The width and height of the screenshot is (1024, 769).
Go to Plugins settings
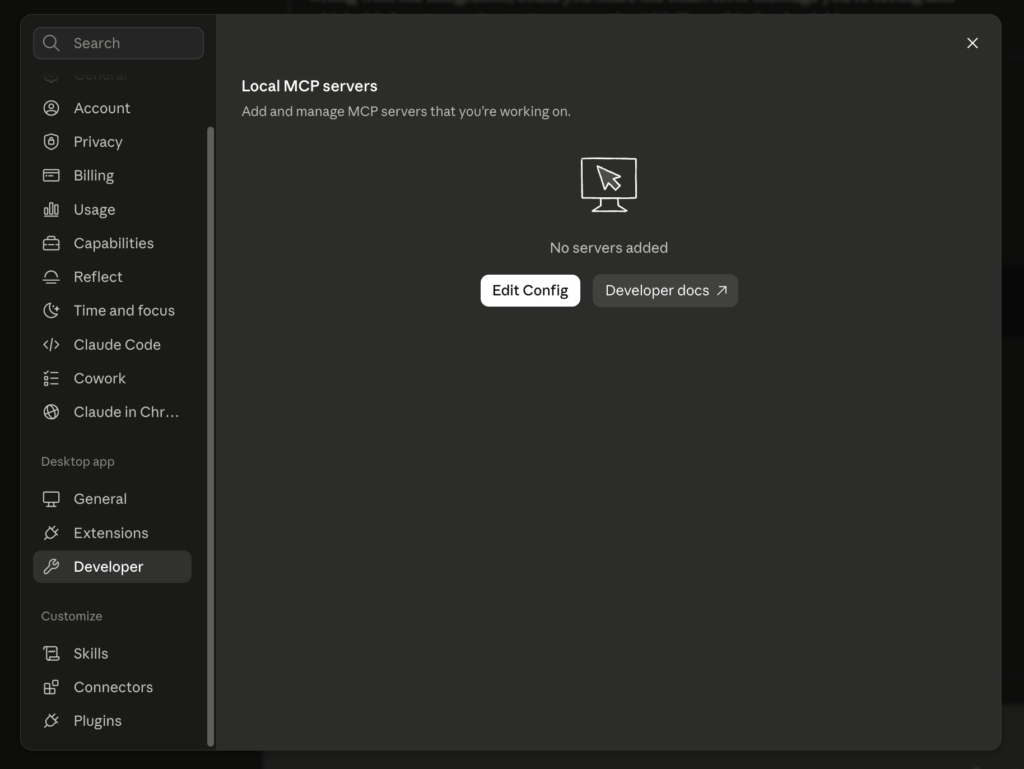tap(112, 721)
